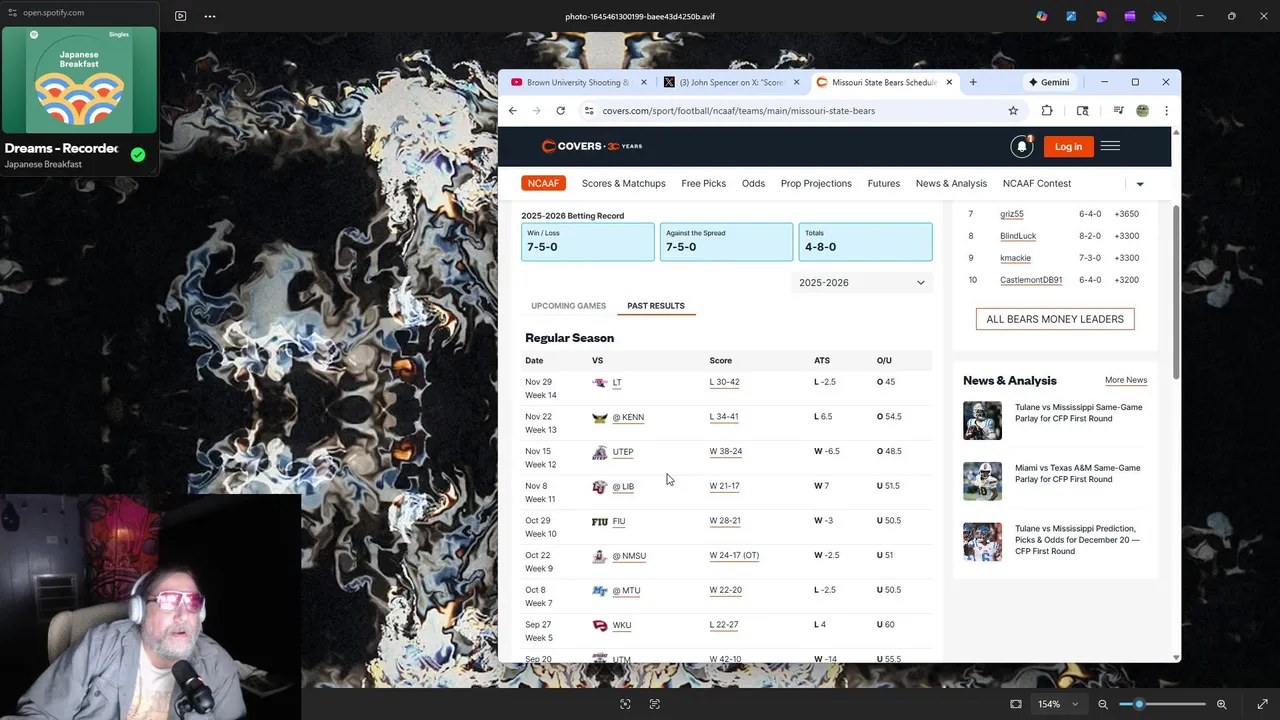Screen dimensions: 1280x720
Task: Close the Brown University Shooting tab
Action: tap(643, 82)
